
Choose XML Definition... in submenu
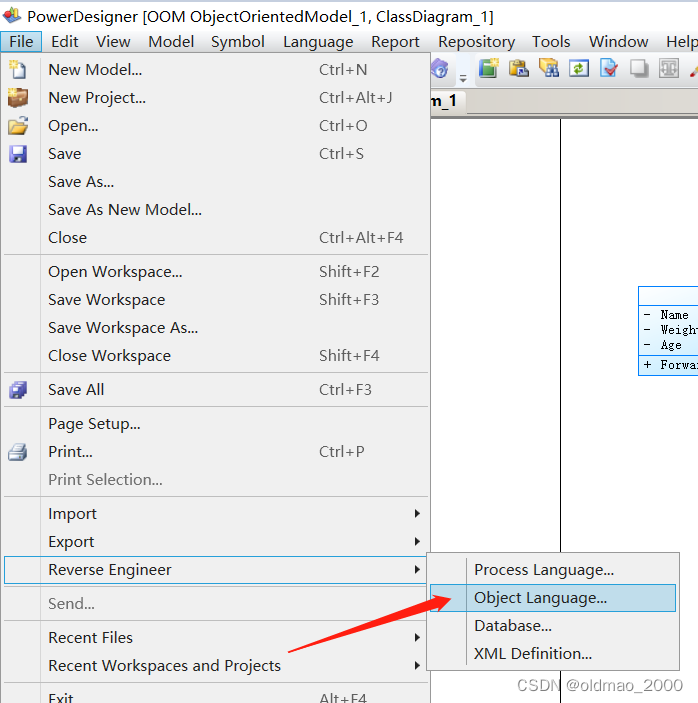(x=553, y=654)
